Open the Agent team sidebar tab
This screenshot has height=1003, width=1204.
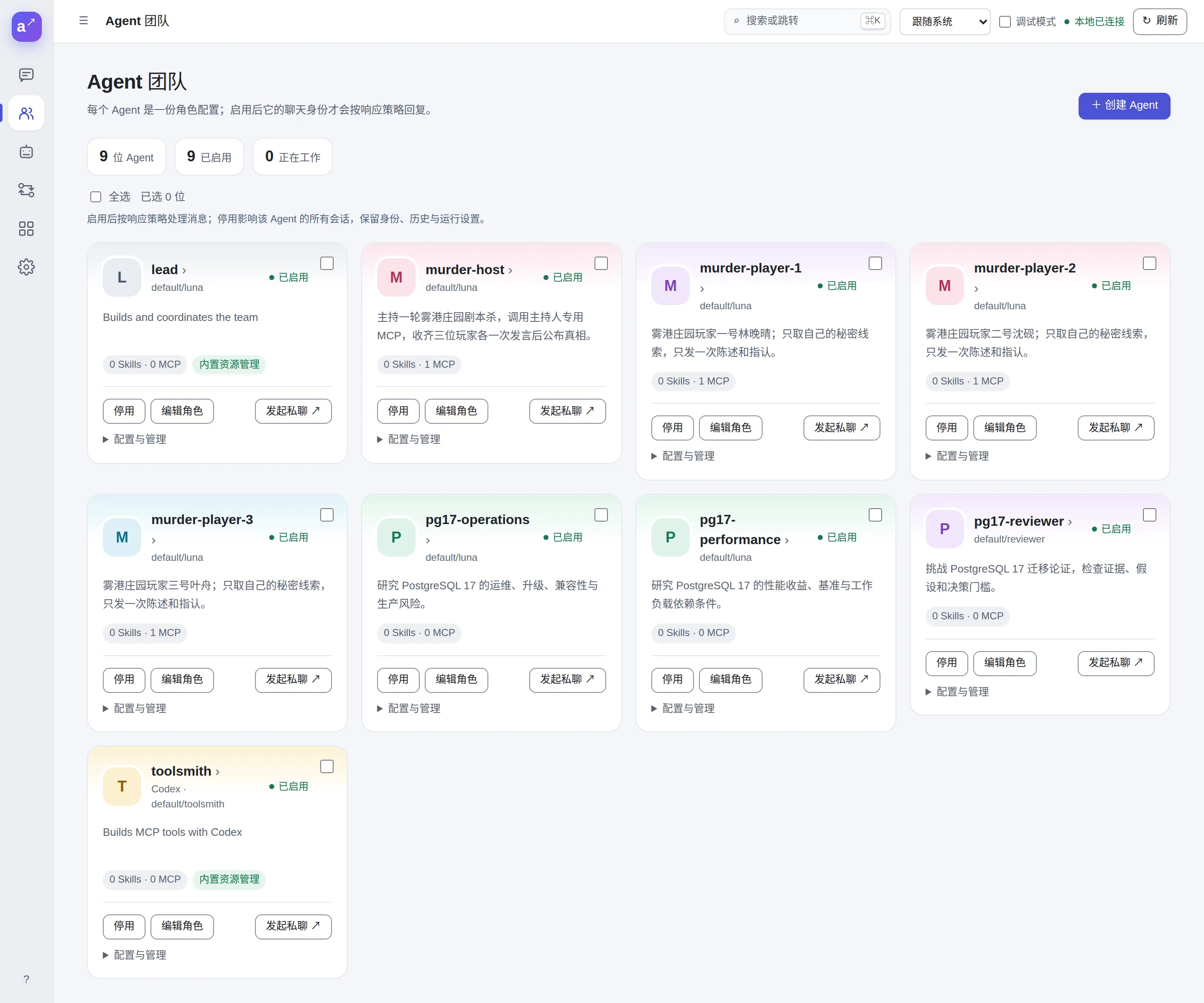pyautogui.click(x=26, y=113)
